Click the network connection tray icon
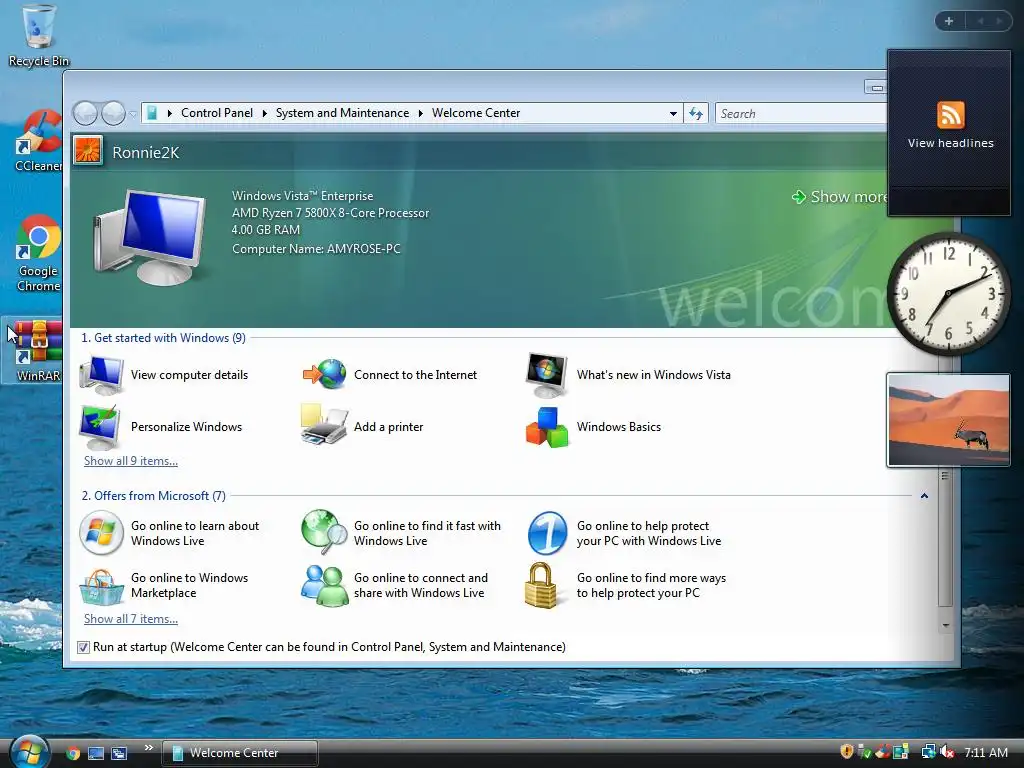Viewport: 1024px width, 768px height. 928,752
